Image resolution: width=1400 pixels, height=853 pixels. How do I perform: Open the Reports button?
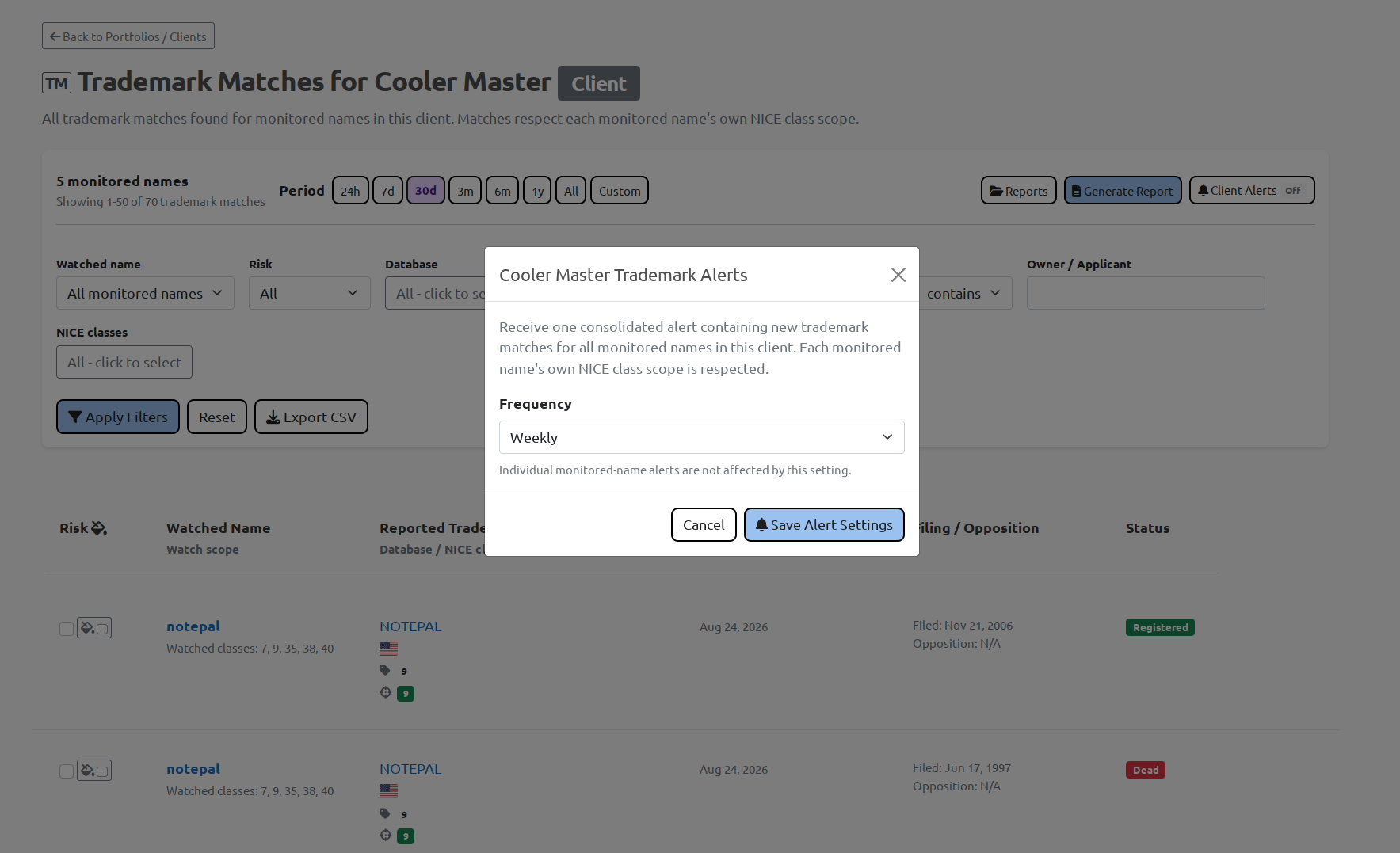1018,190
